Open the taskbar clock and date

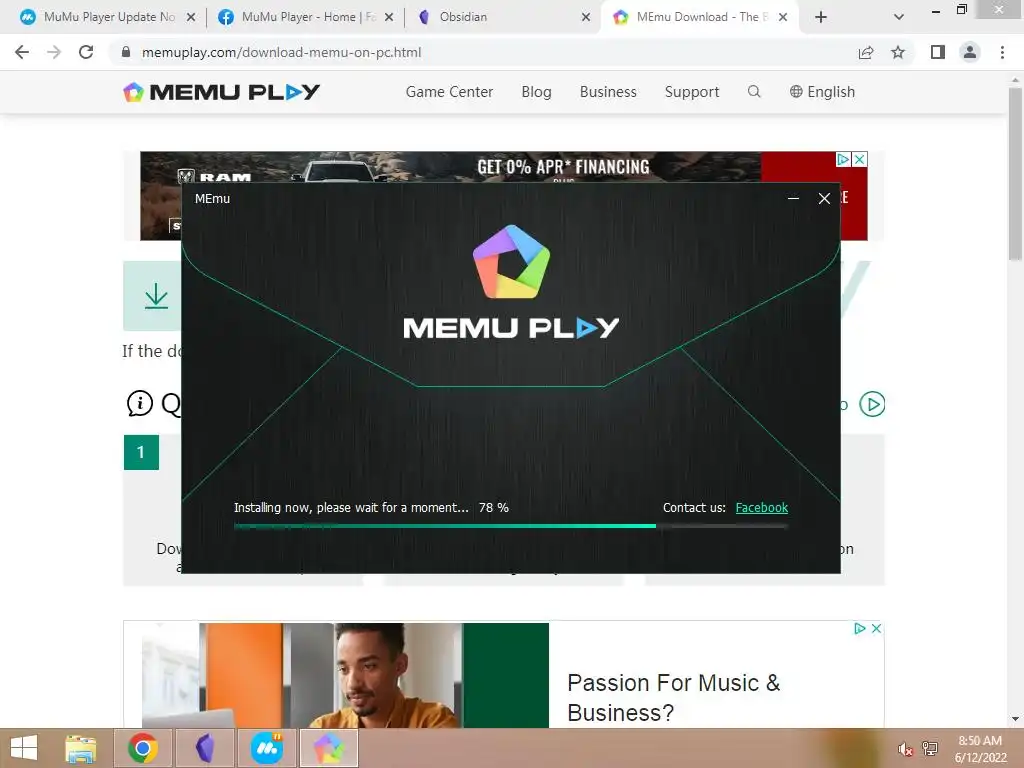coord(980,749)
